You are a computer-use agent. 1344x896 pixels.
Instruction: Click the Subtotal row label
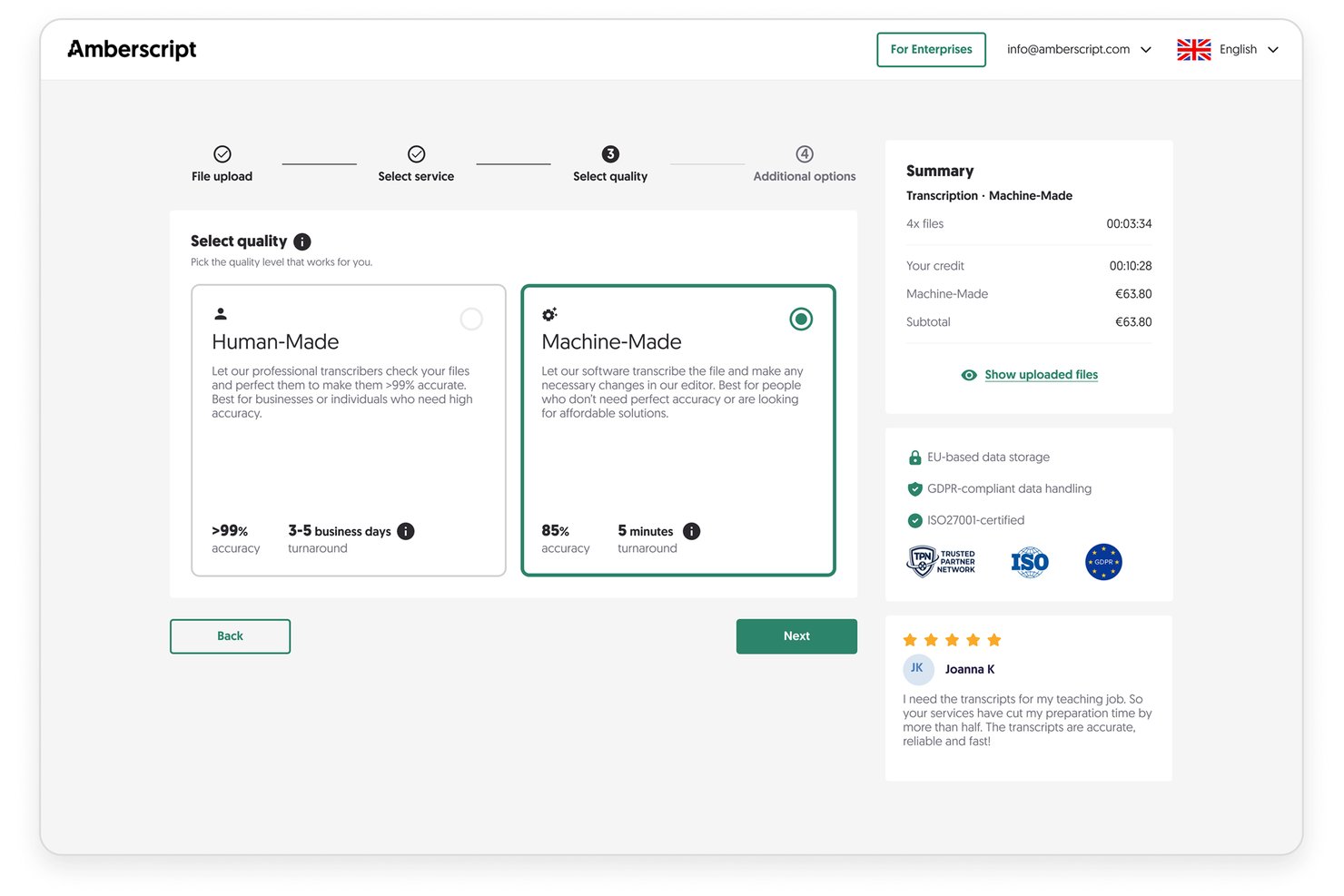click(x=928, y=322)
